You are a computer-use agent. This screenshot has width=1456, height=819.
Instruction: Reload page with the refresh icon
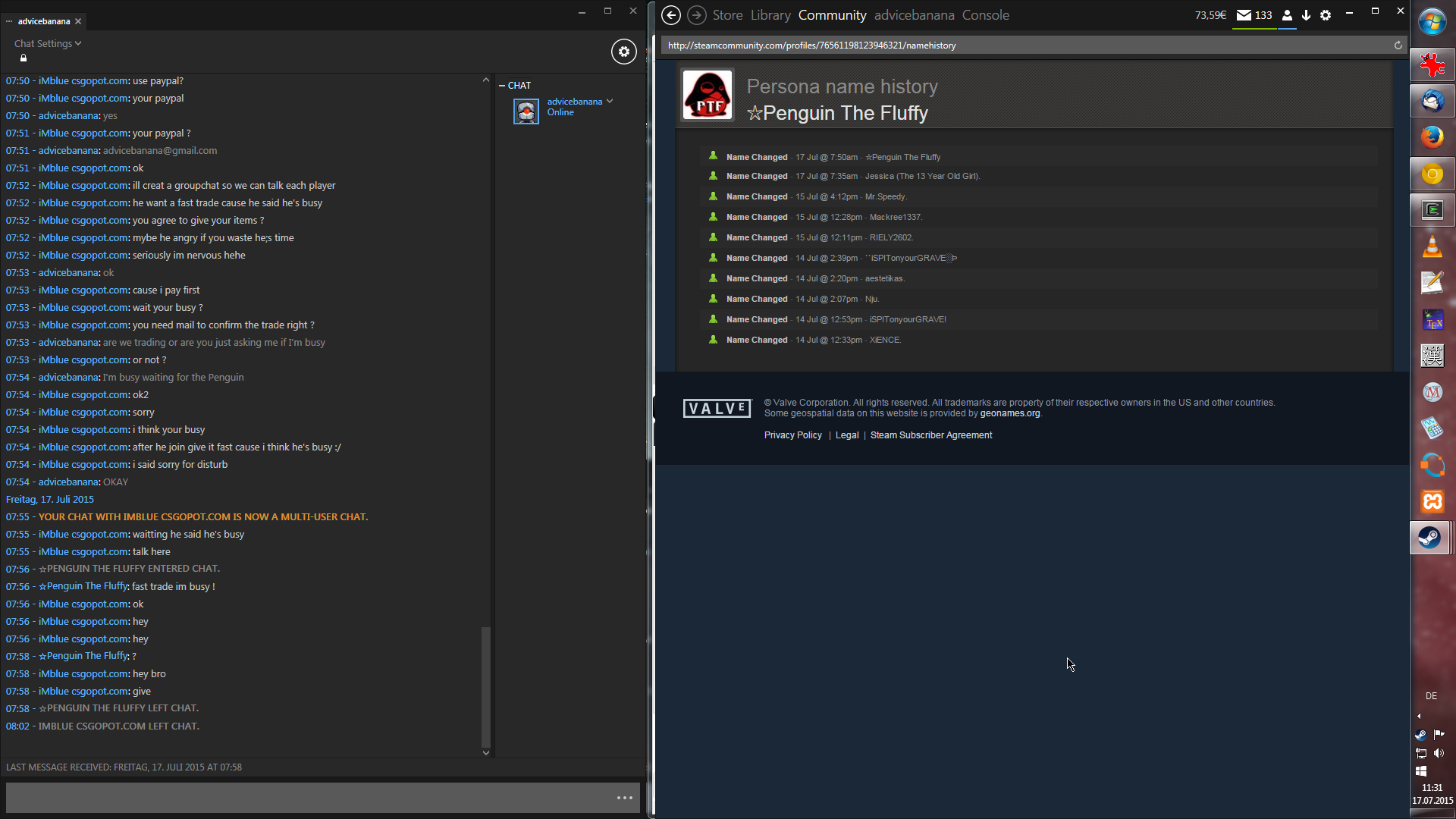[x=1398, y=45]
